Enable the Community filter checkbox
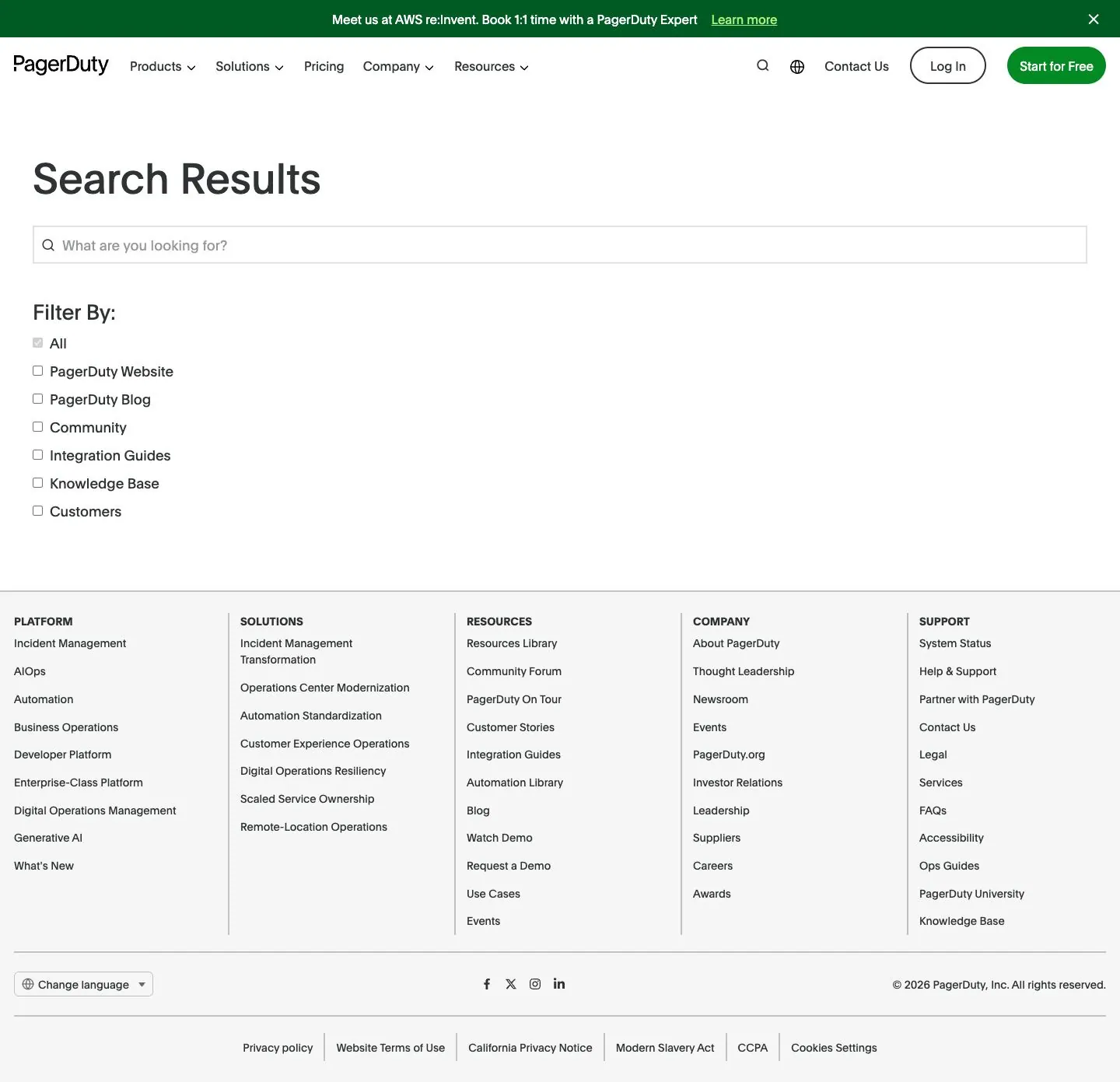Image resolution: width=1120 pixels, height=1082 pixels. click(37, 427)
